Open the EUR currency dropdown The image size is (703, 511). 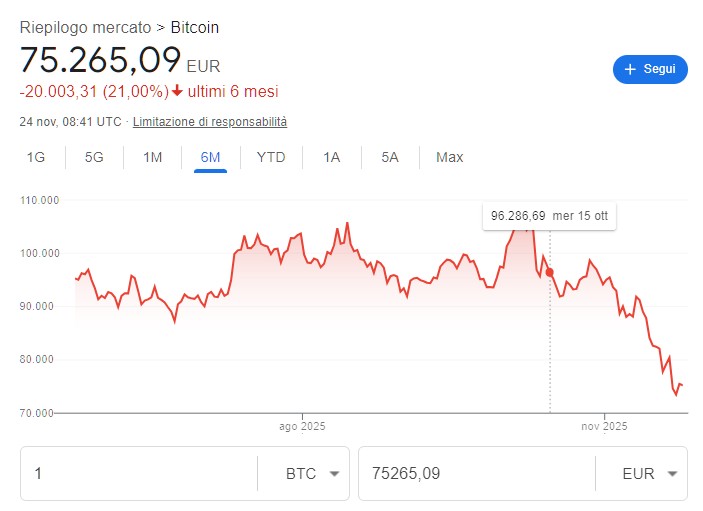pyautogui.click(x=649, y=473)
